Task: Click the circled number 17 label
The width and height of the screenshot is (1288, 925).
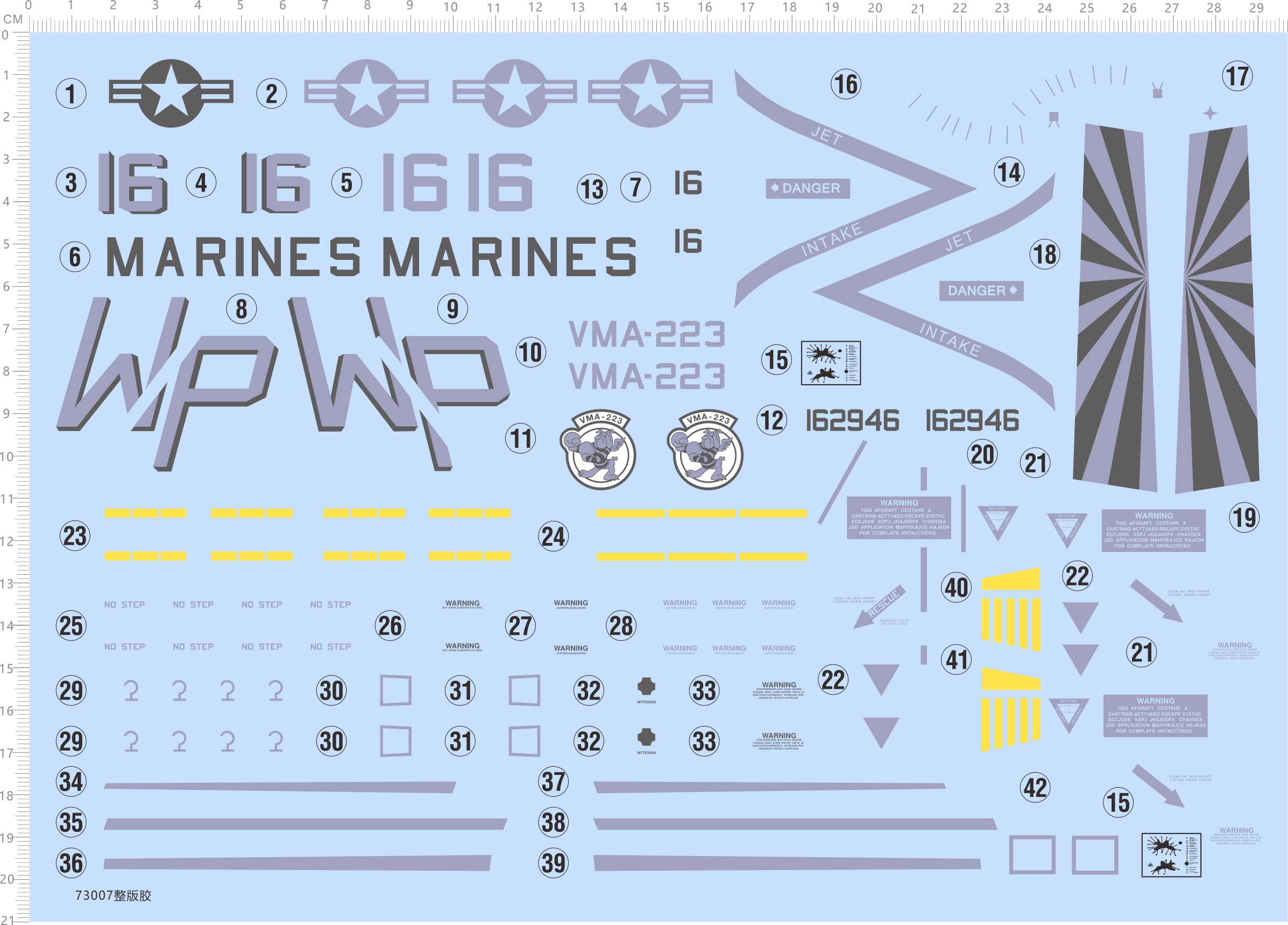Action: 1237,76
